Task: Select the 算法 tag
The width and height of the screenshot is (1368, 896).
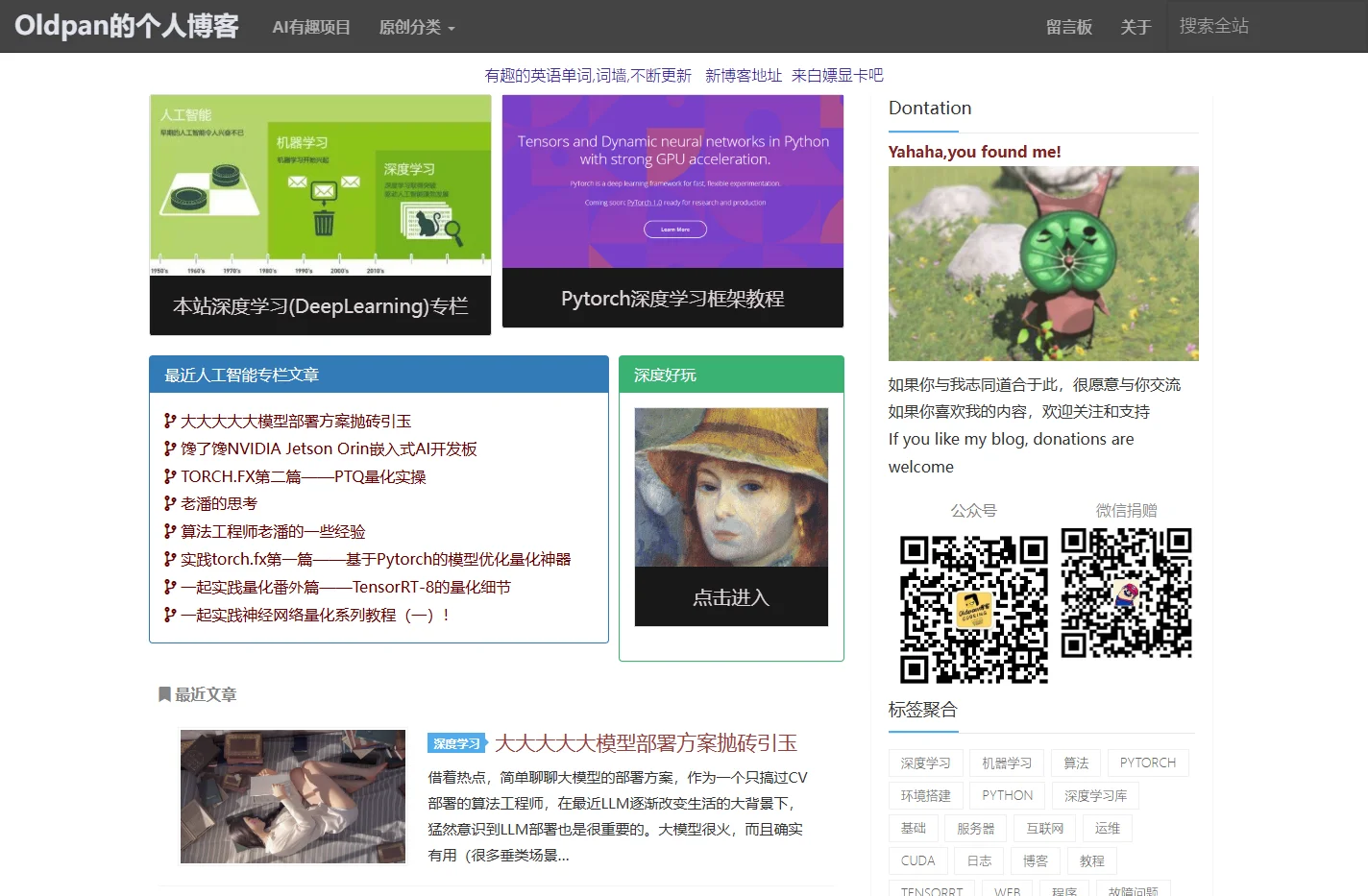Action: pyautogui.click(x=1076, y=763)
